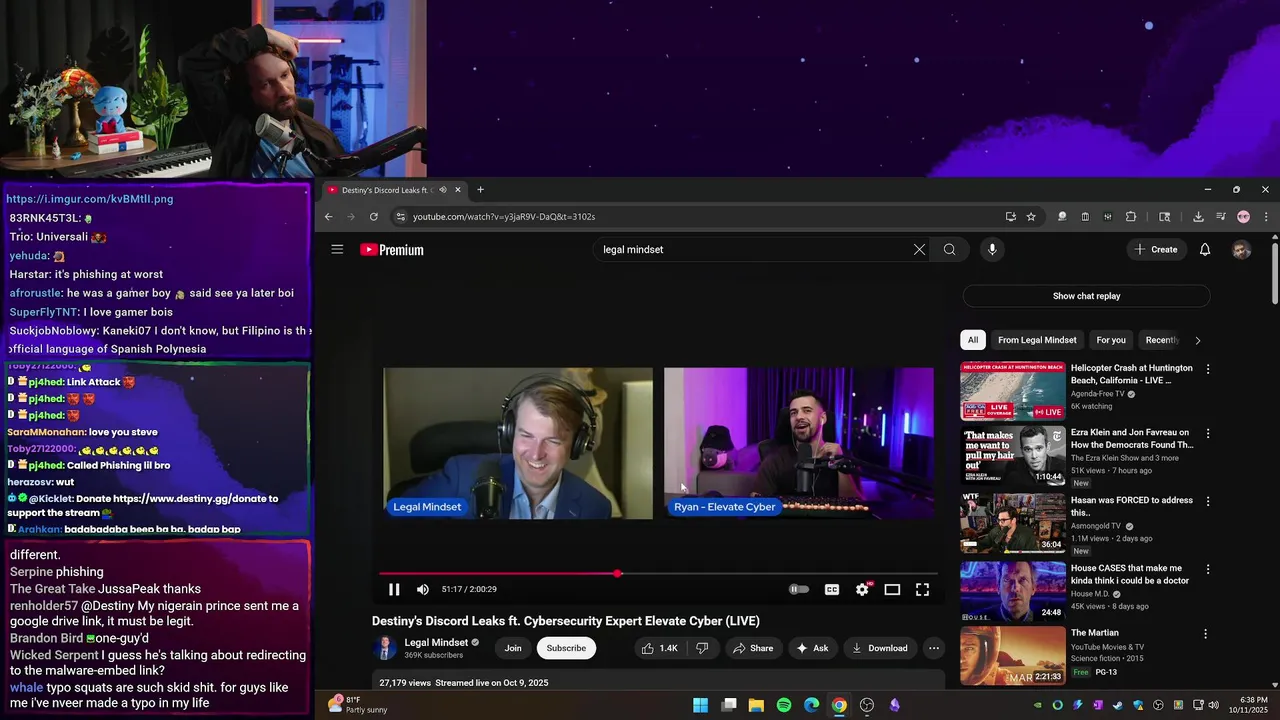This screenshot has width=1280, height=720.
Task: Click the youtube.com address bar
Action: [700, 217]
